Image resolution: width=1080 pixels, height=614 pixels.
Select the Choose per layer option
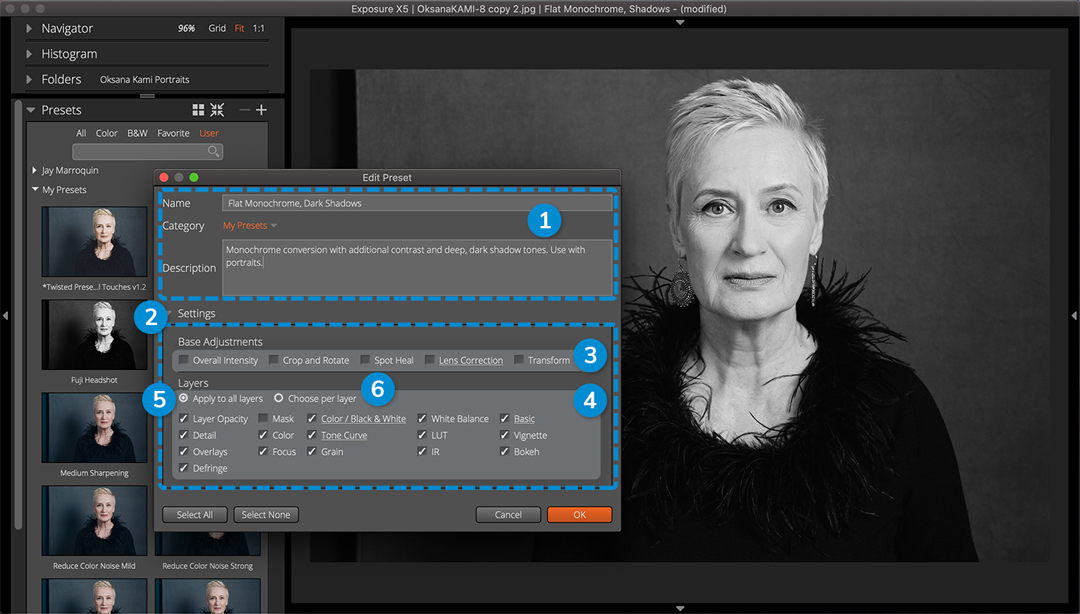(279, 398)
